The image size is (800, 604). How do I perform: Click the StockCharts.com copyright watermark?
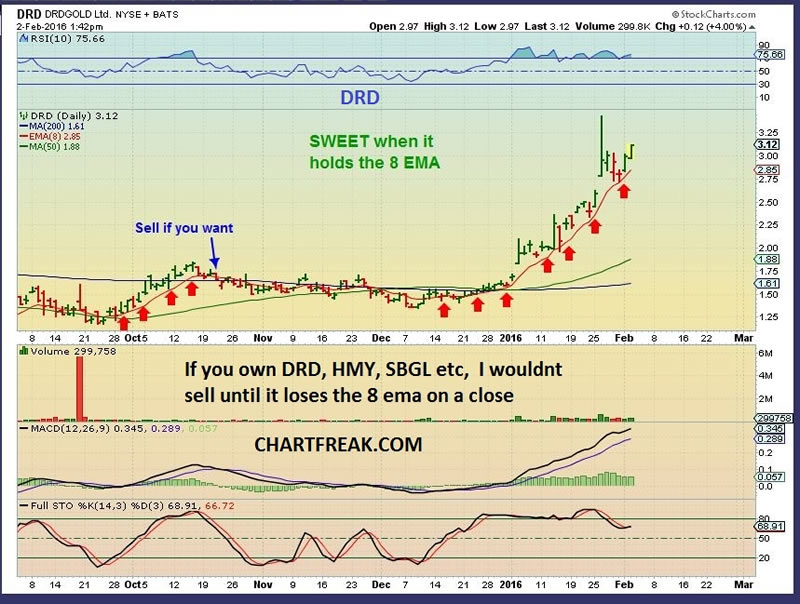tap(713, 14)
